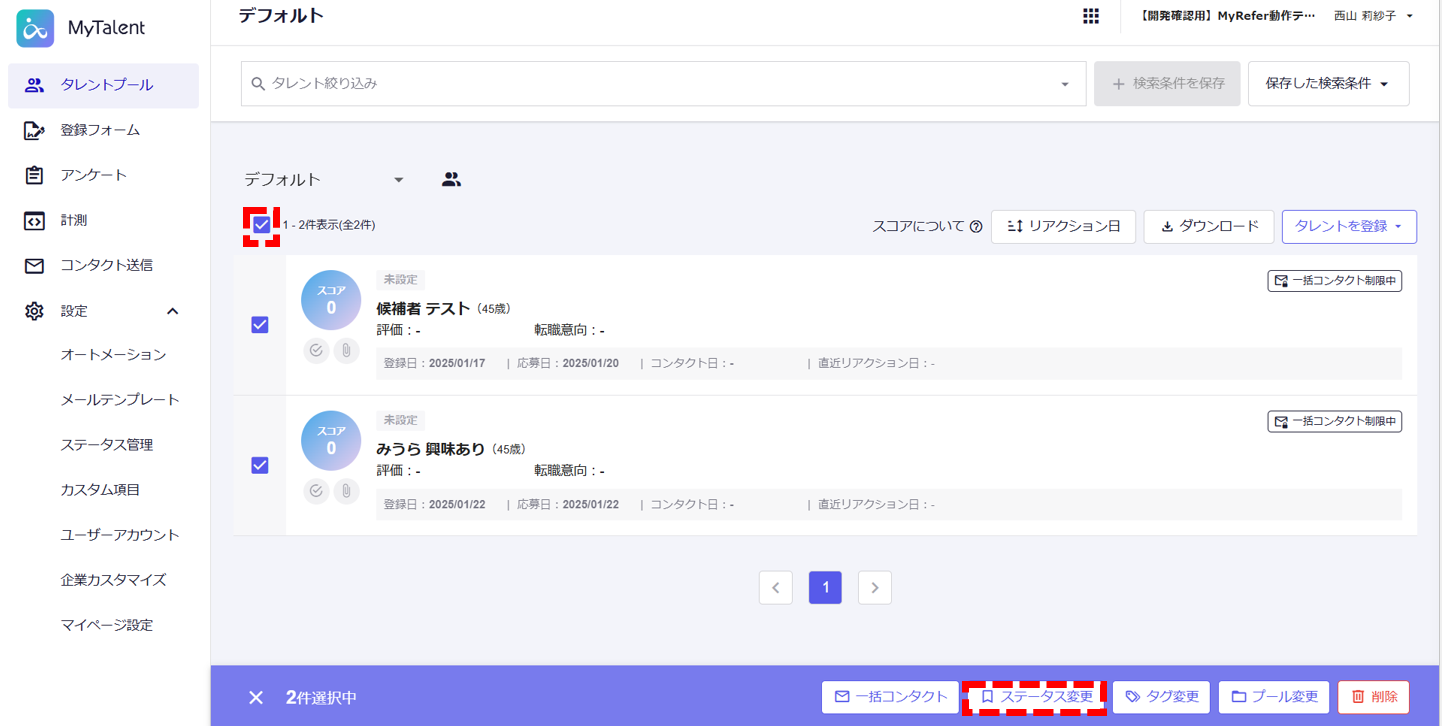Click the attachment clip icon for 候補者 テスト
The height and width of the screenshot is (726, 1442).
tap(346, 351)
